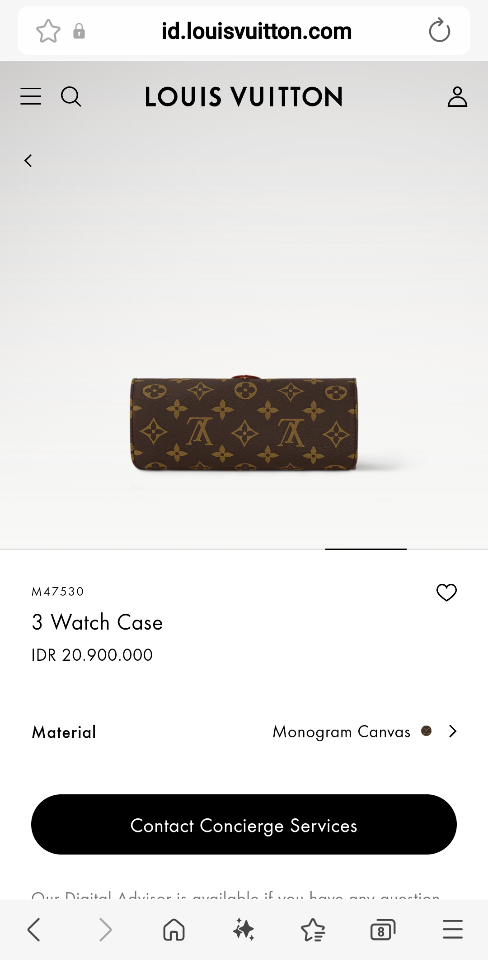Click the Contact Concierge Services button
488x960 pixels.
point(244,824)
